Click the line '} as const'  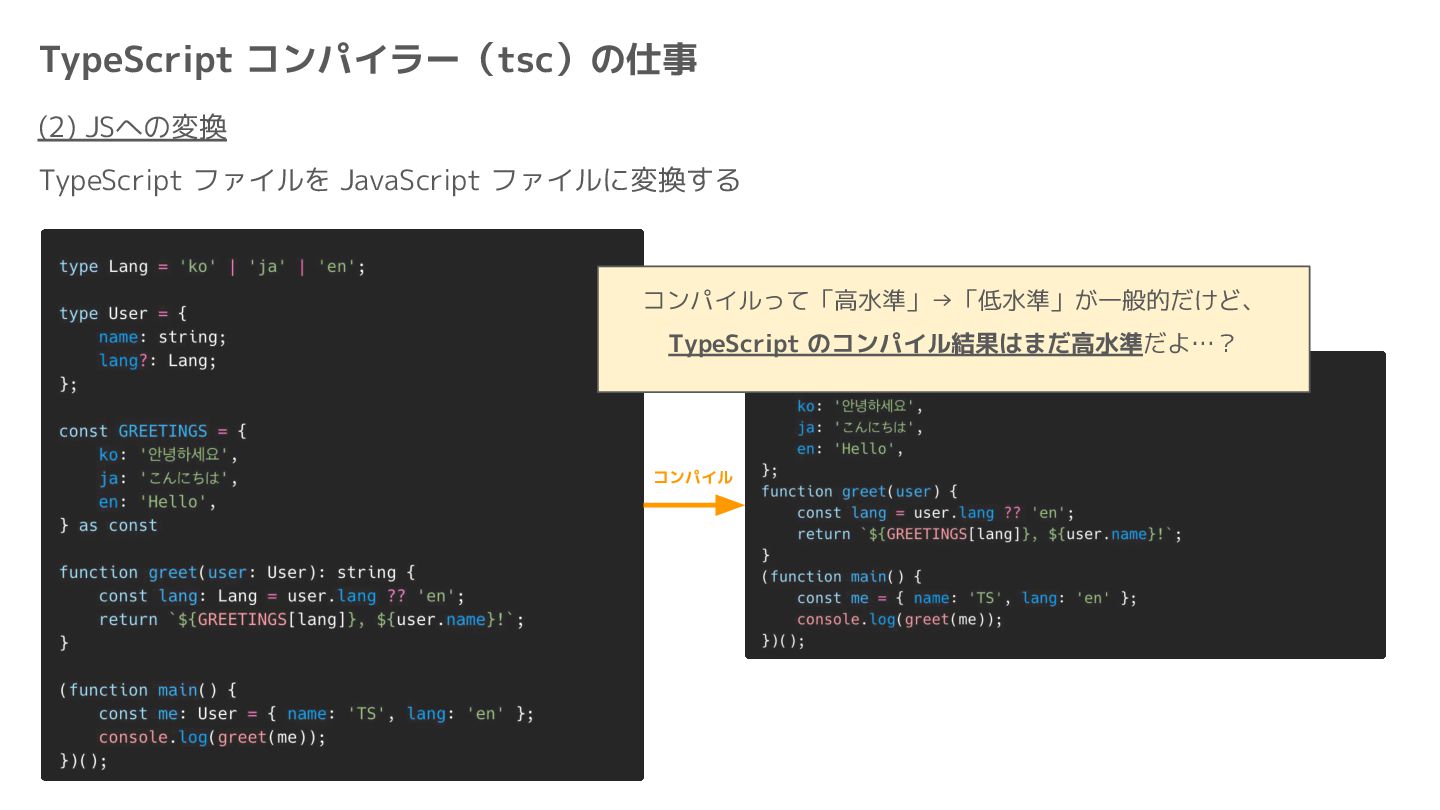pos(108,525)
